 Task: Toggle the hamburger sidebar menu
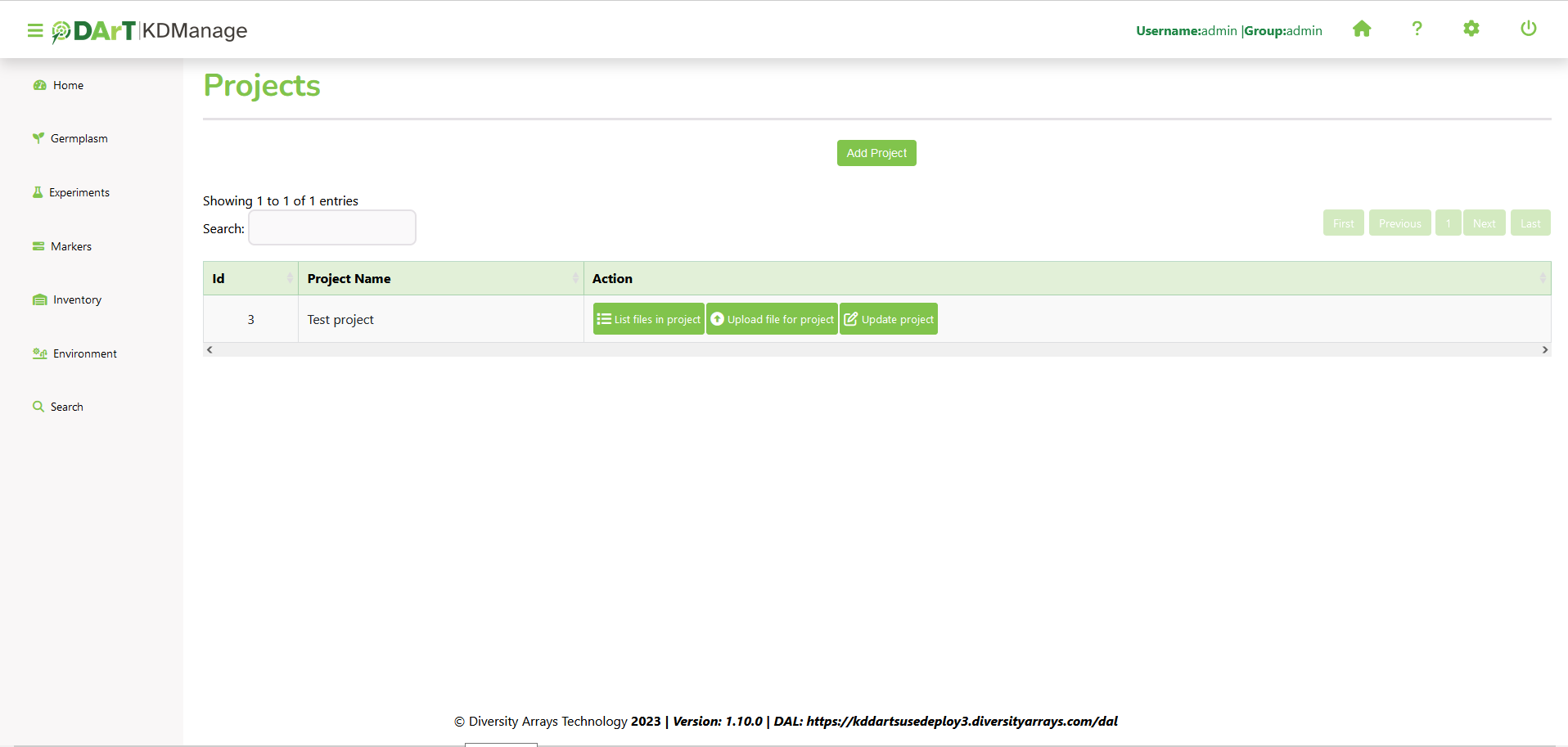(35, 31)
